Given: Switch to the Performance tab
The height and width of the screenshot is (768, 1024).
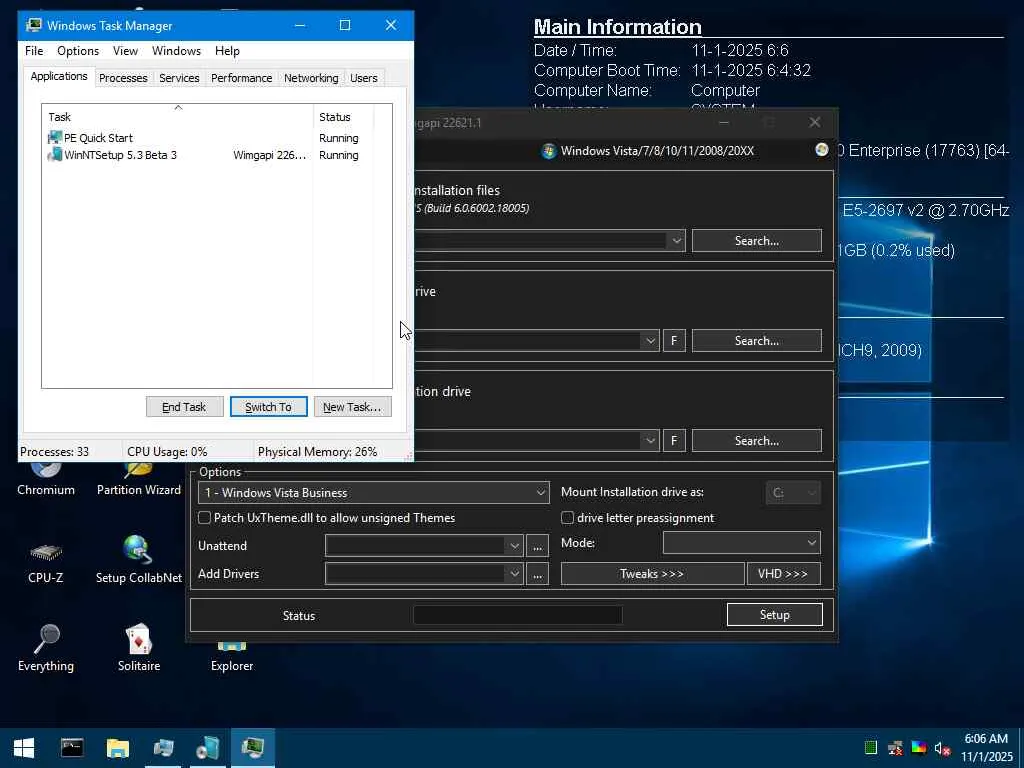Looking at the screenshot, I should [x=241, y=78].
